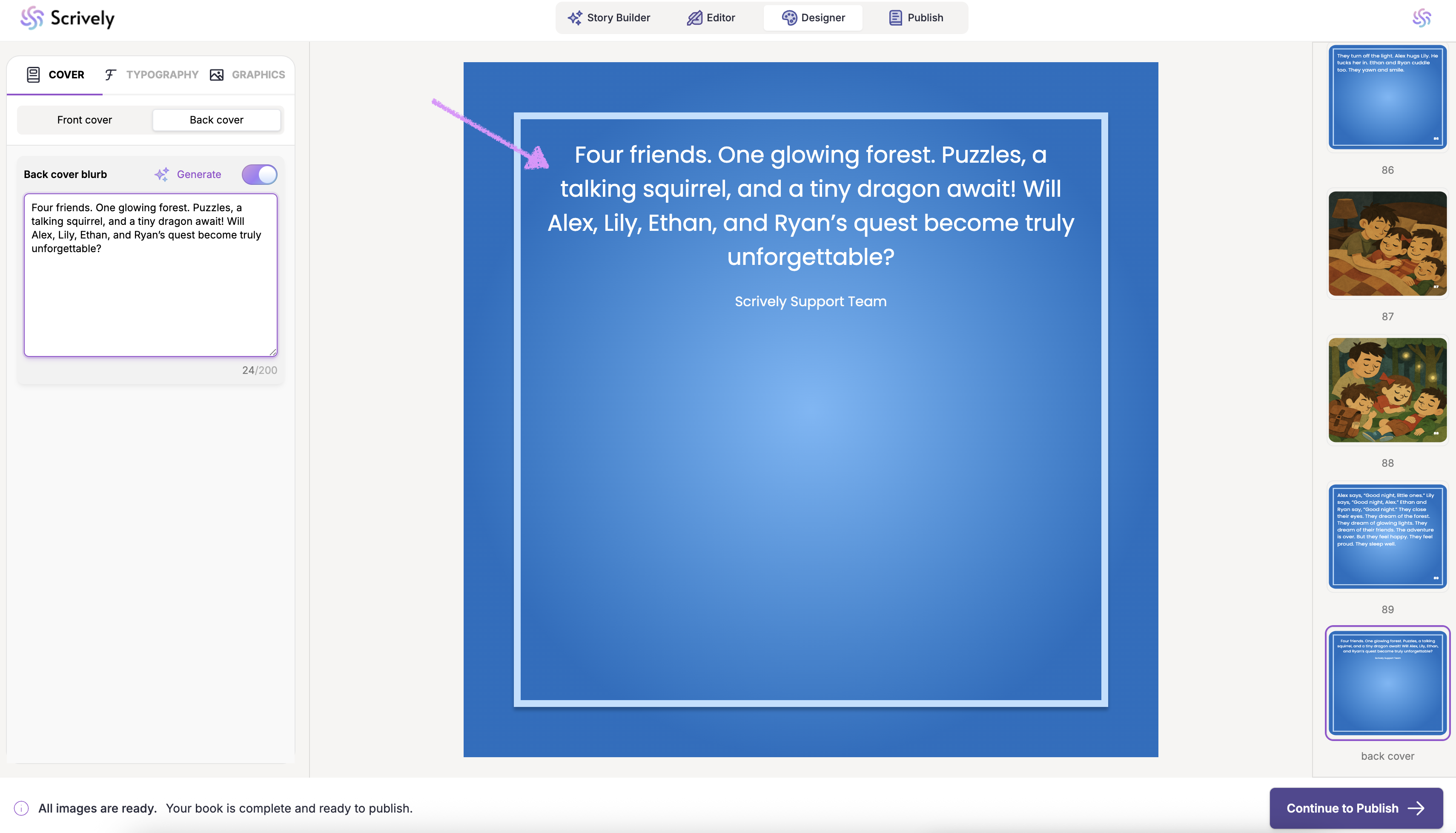Click inside the blurb text area

pos(150,298)
